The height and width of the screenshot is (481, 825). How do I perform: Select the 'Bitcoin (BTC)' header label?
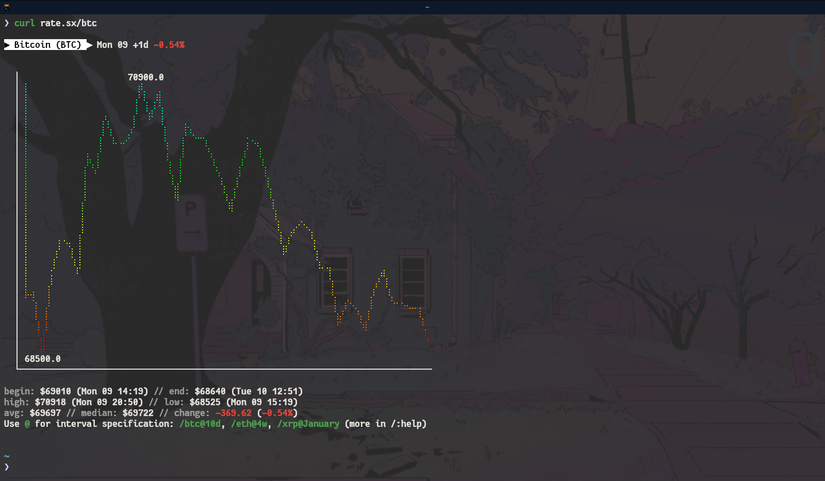click(47, 45)
